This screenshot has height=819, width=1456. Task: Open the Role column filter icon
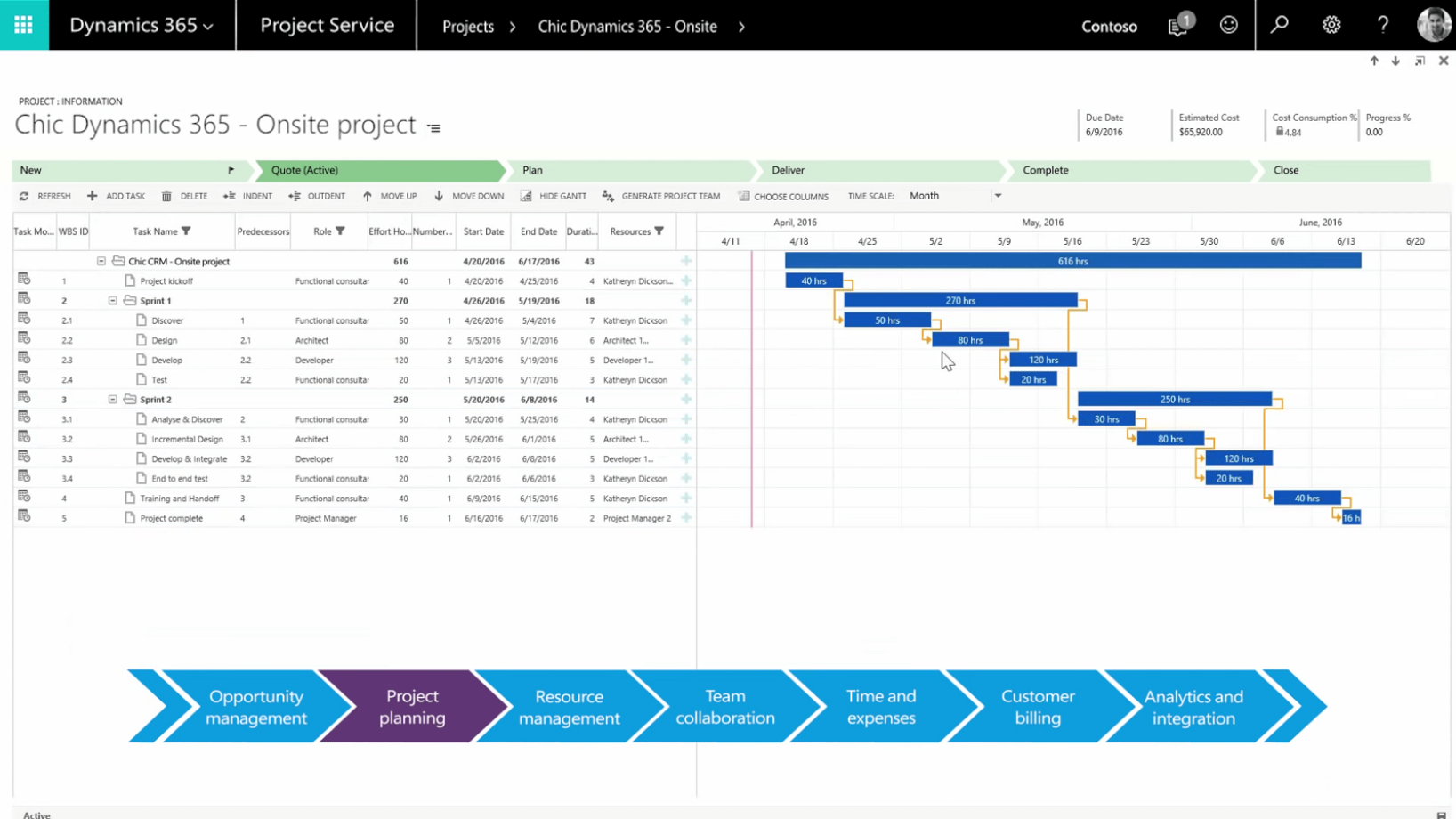340,231
